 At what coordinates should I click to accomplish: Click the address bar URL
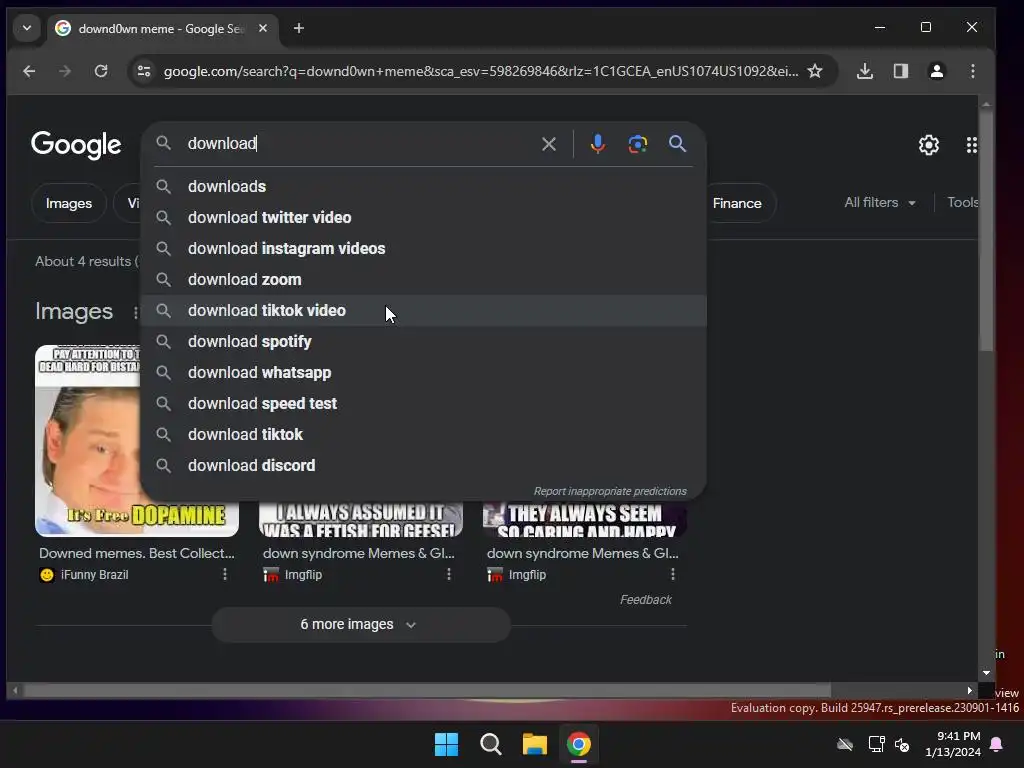[x=481, y=71]
